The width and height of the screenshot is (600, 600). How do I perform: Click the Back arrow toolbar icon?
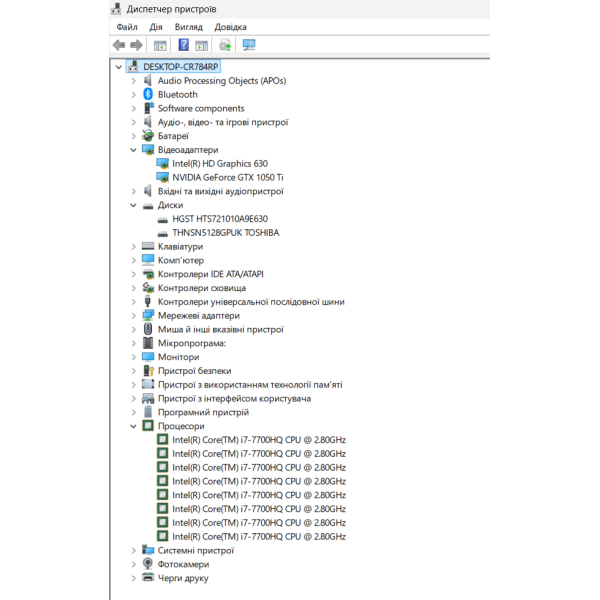pos(119,45)
